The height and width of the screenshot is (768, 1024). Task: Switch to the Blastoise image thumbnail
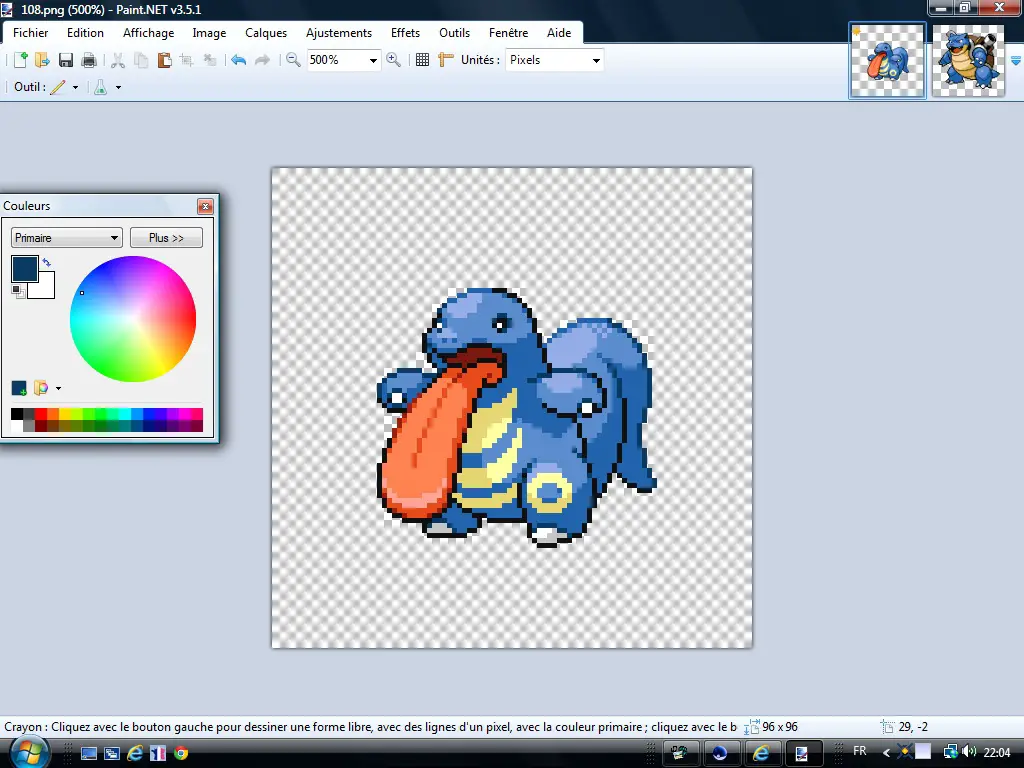coord(968,61)
